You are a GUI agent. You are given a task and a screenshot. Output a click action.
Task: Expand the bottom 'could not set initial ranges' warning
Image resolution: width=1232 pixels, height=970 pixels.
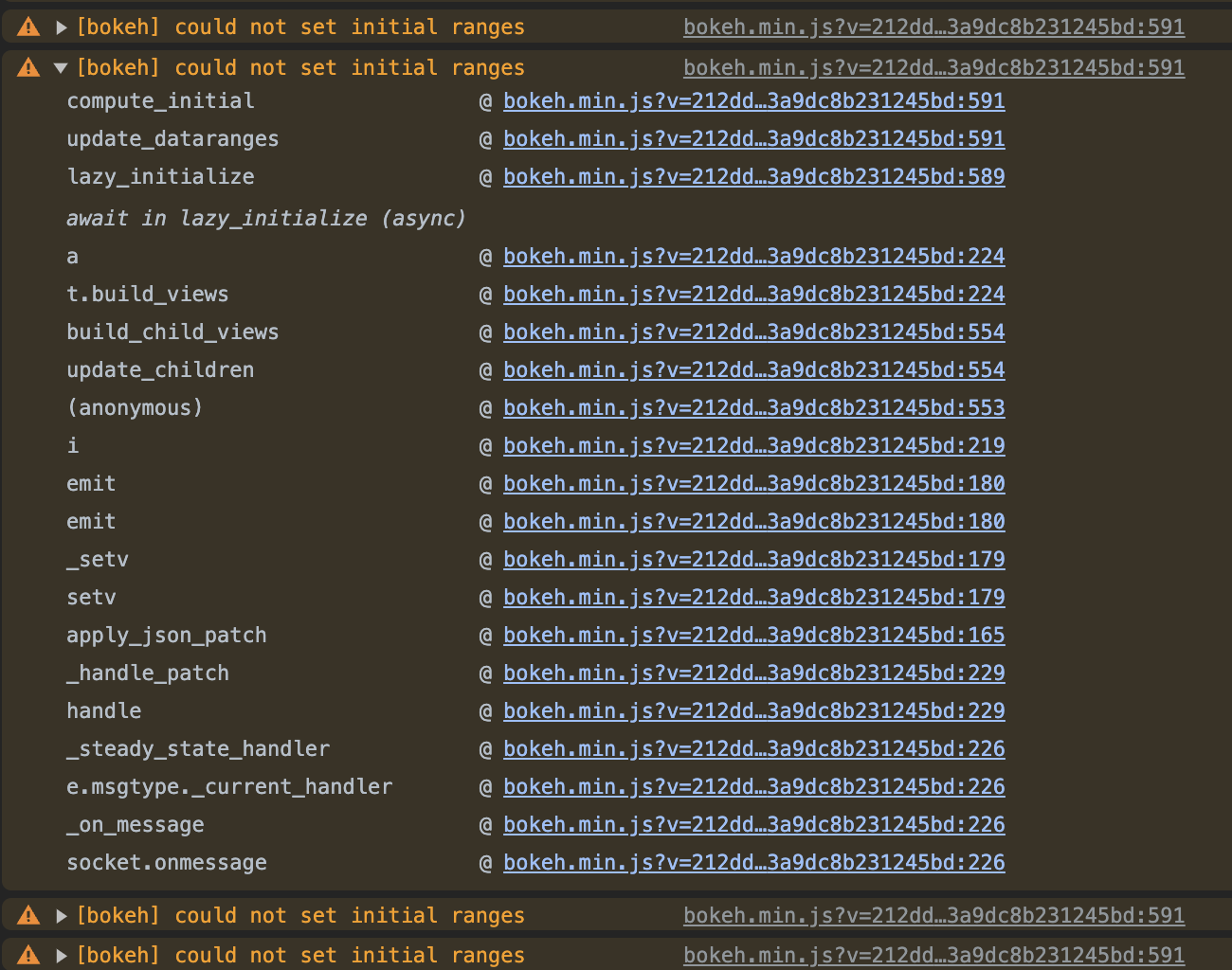tap(61, 955)
